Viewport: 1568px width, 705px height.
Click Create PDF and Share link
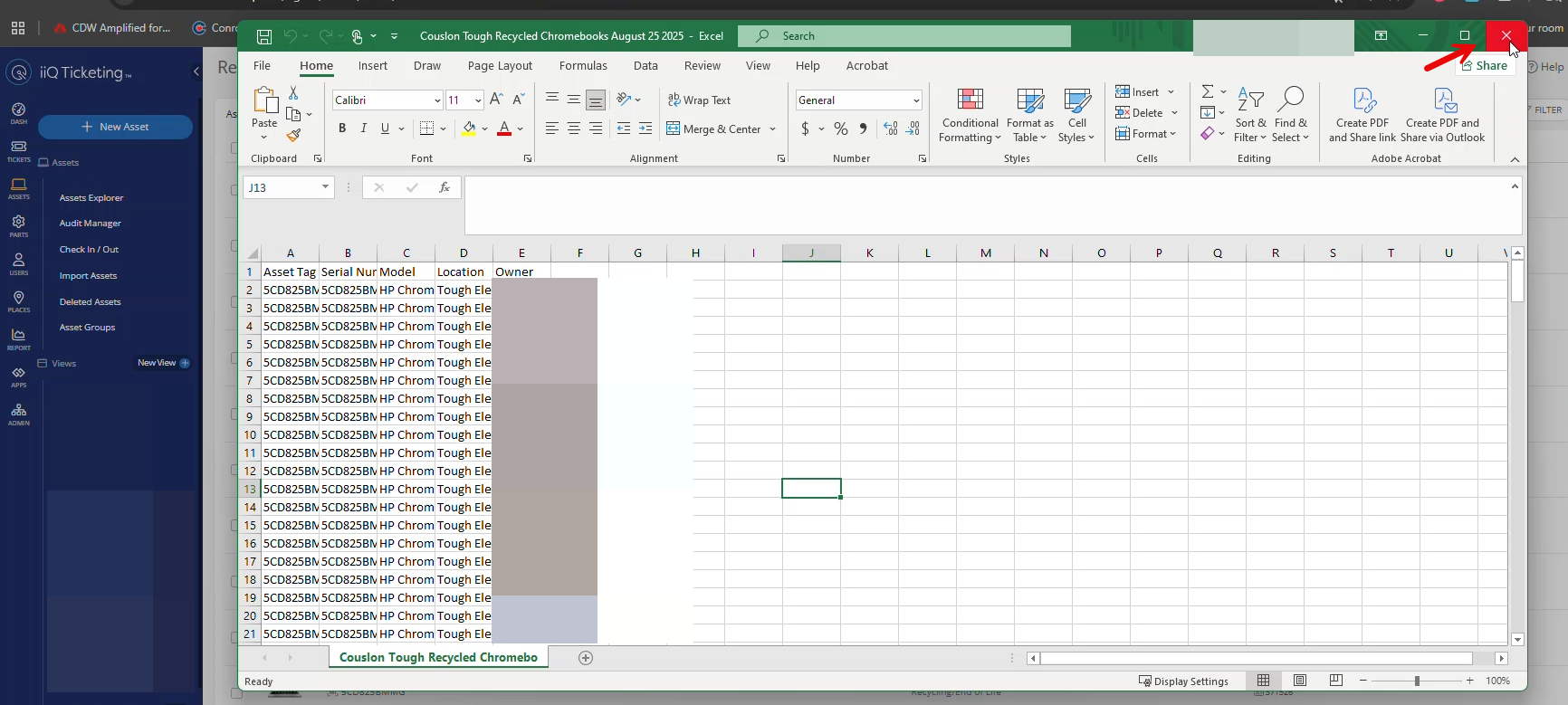pyautogui.click(x=1362, y=116)
